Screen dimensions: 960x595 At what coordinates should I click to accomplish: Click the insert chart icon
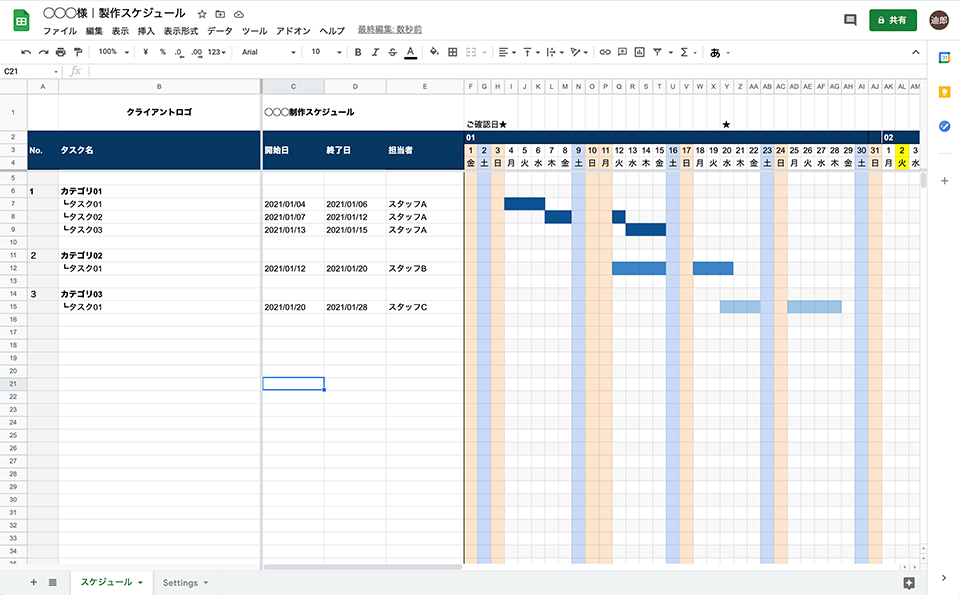pos(640,52)
